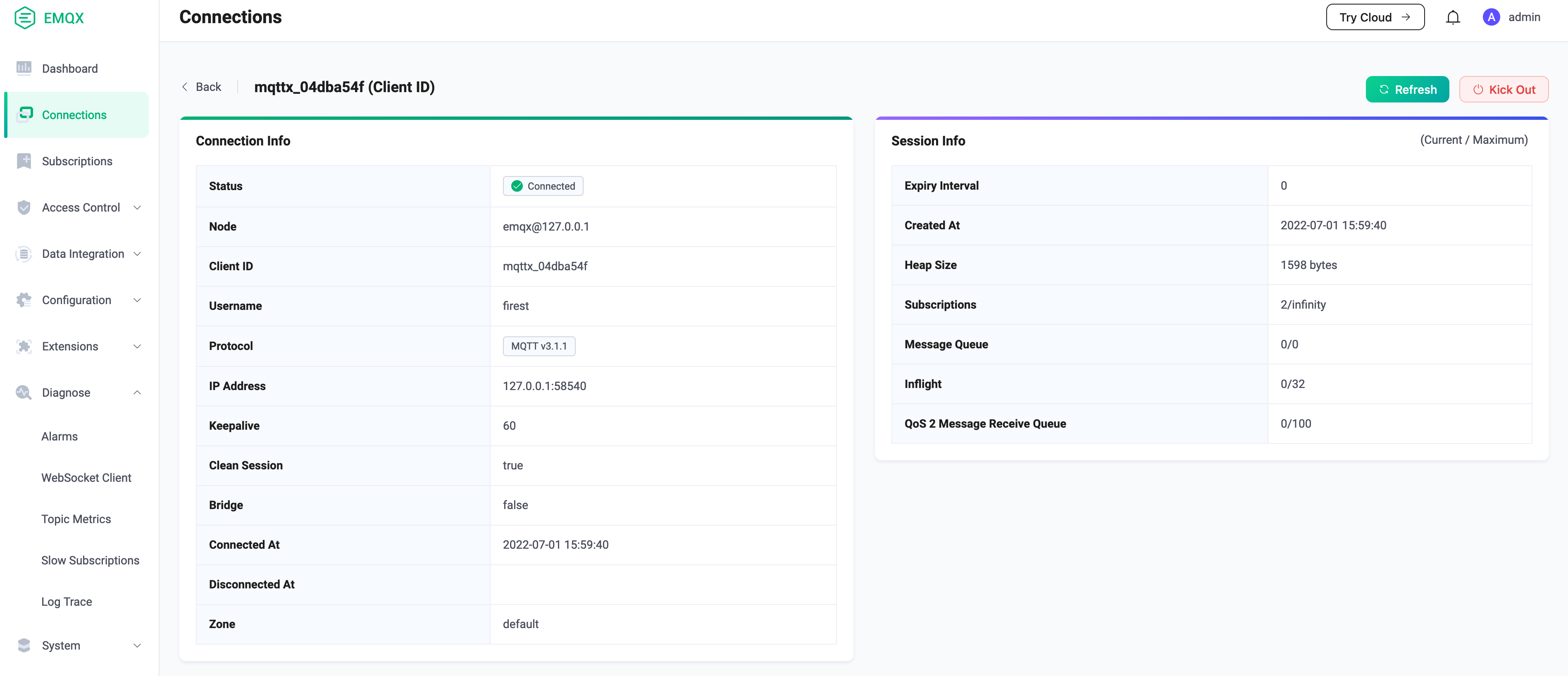Expand the Extensions chevron

[138, 346]
